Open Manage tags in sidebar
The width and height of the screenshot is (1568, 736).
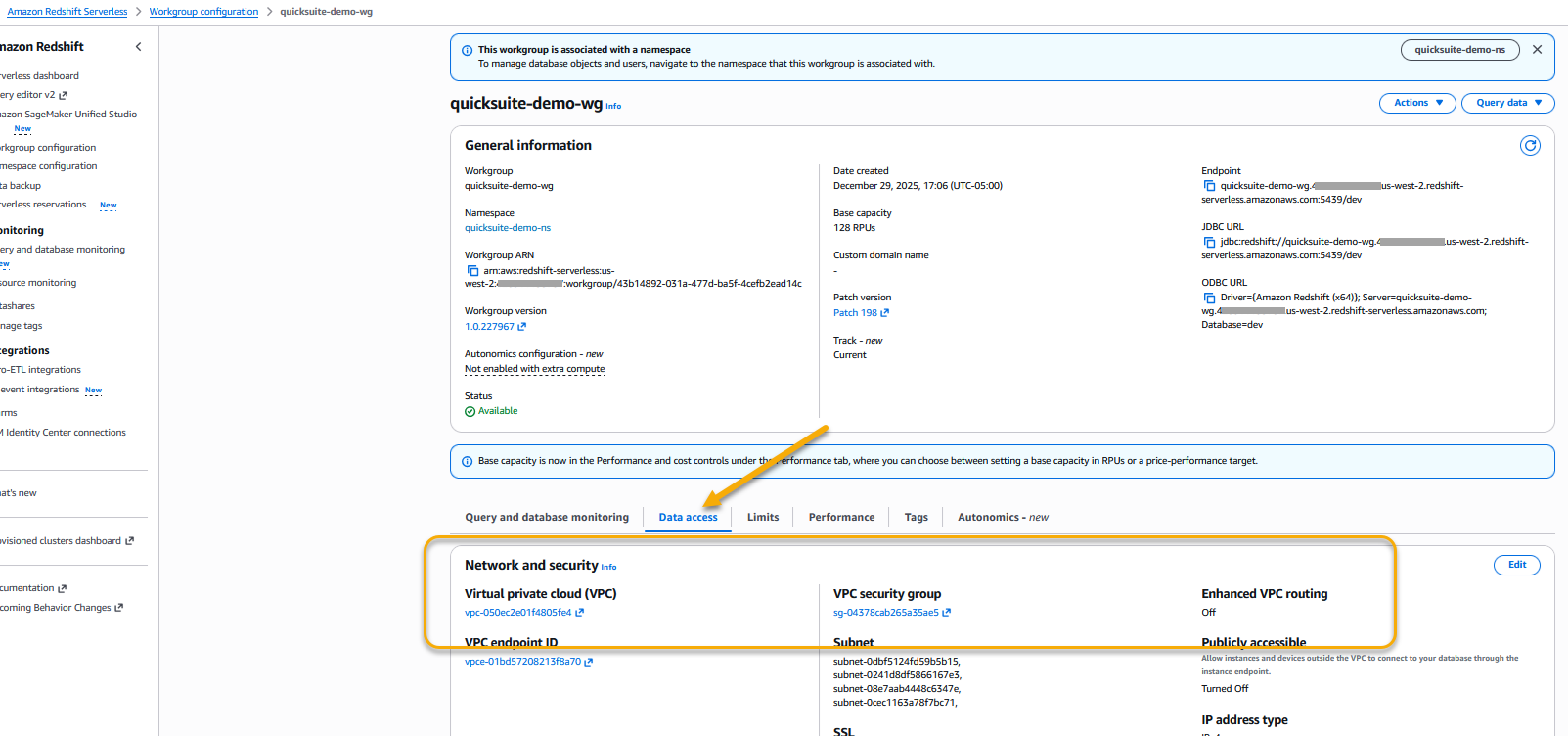pyautogui.click(x=22, y=326)
